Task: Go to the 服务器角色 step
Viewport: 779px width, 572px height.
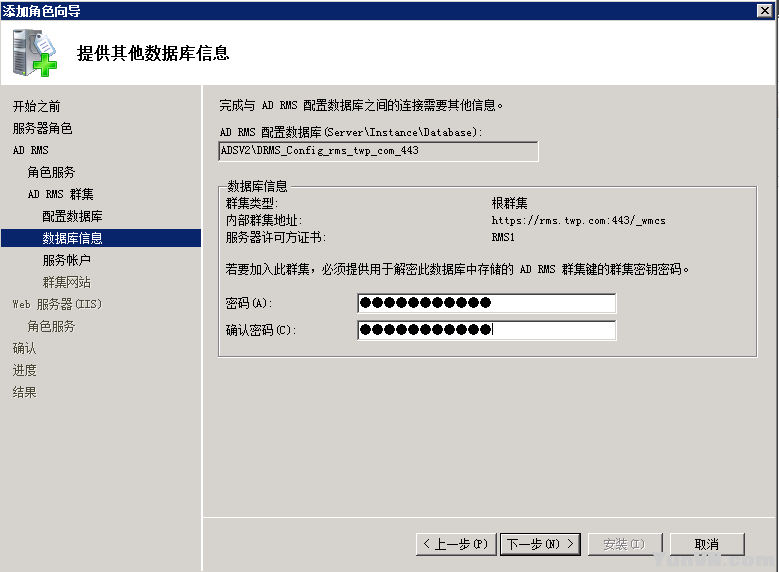Action: pos(42,128)
